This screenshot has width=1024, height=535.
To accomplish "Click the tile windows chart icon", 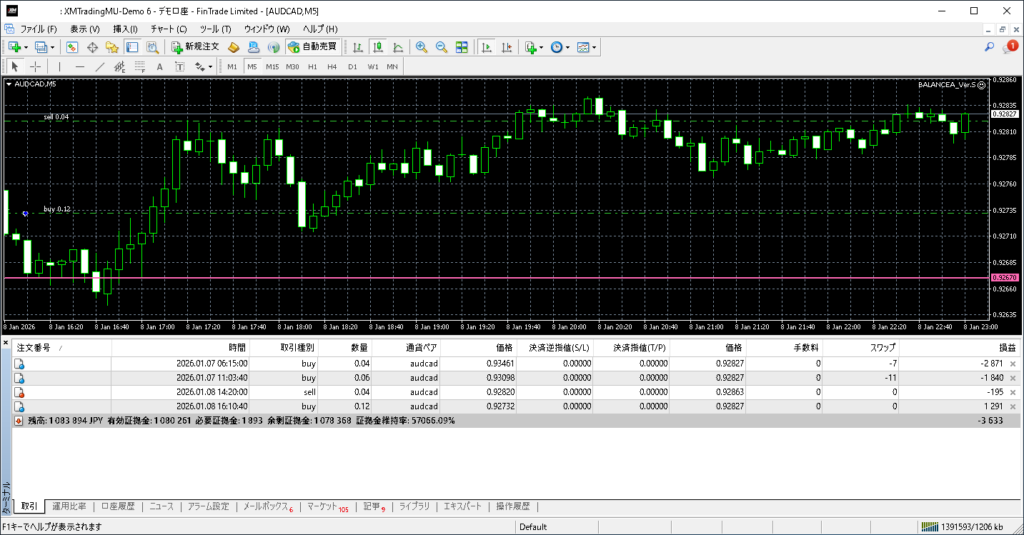I will point(461,47).
